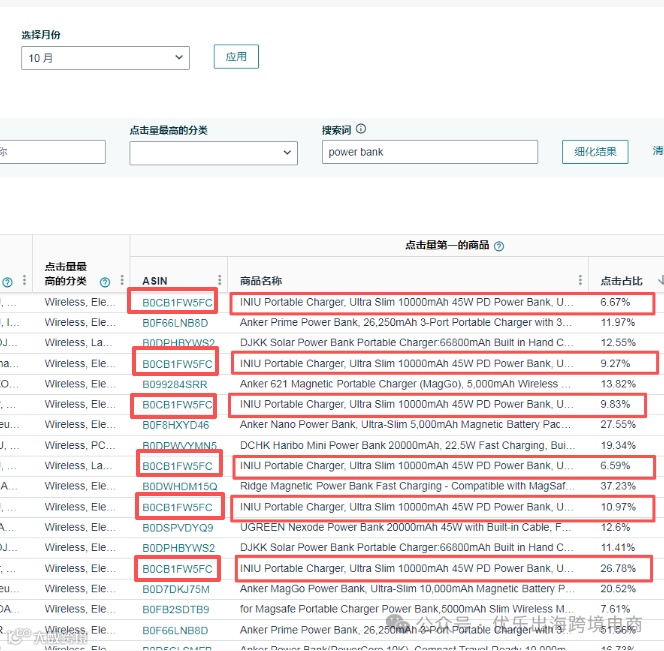Image resolution: width=664 pixels, height=651 pixels.
Task: Click the 细化结果 refine results button
Action: click(595, 152)
